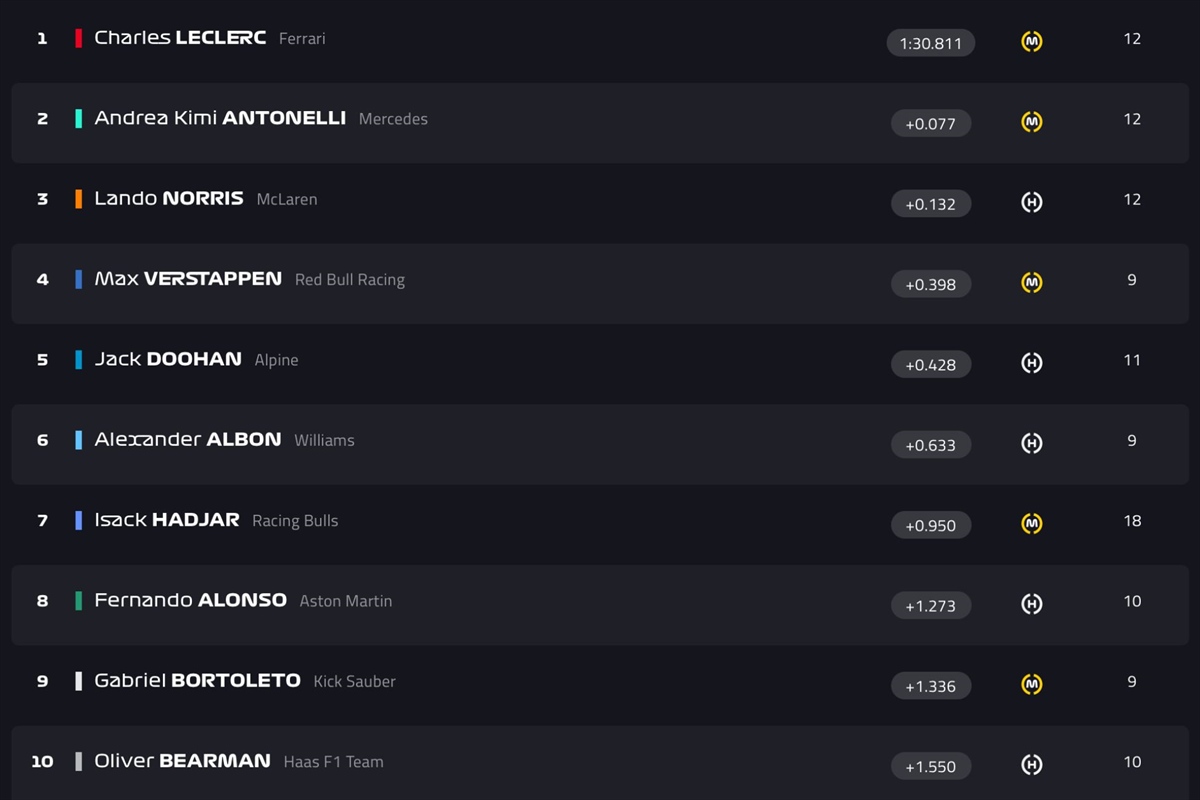The height and width of the screenshot is (800, 1200).
Task: Open Fernando ALONSO driver name
Action: click(190, 600)
